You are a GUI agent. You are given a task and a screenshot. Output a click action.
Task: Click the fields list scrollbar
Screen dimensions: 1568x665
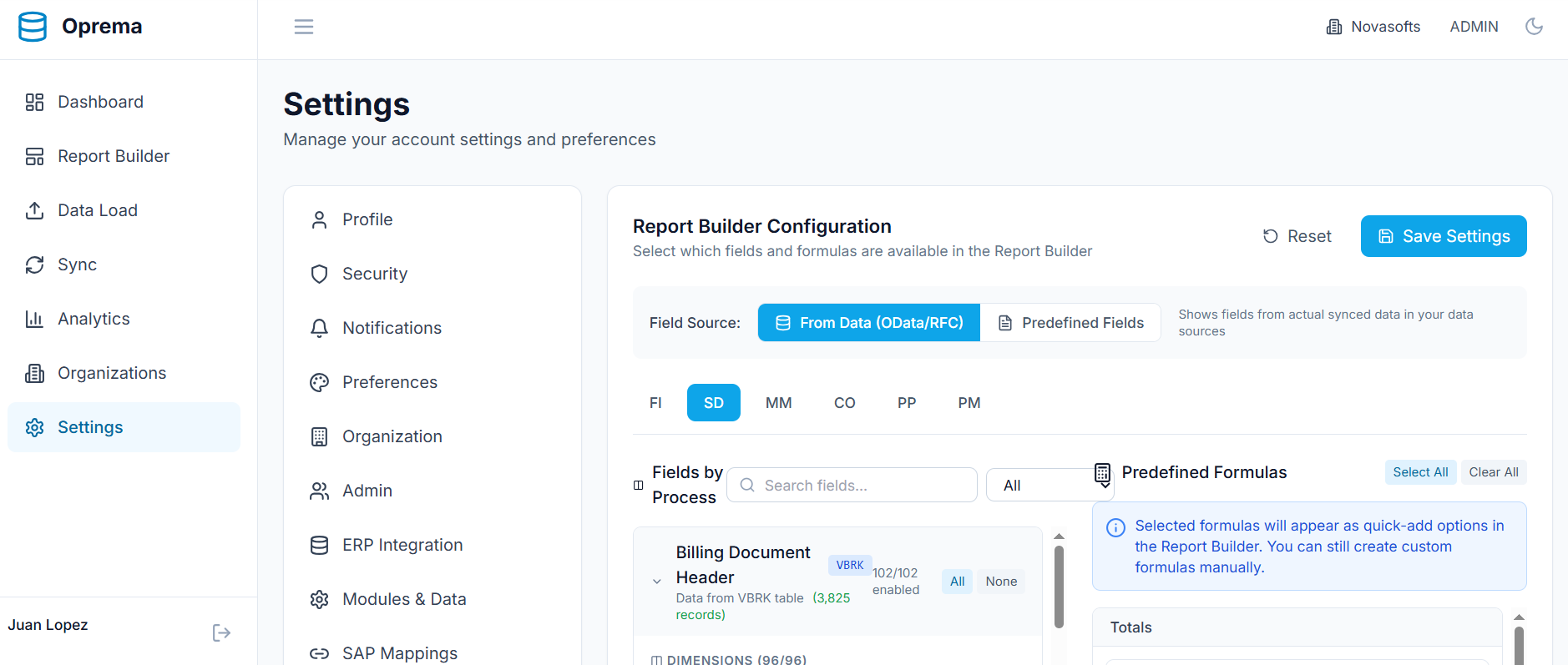tap(1059, 587)
